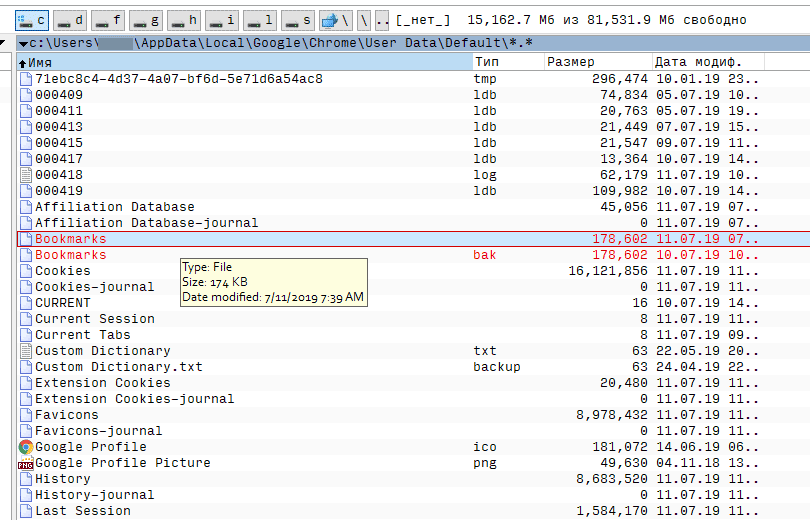The width and height of the screenshot is (810, 520).
Task: Click icon of Affiliation Database file
Action: point(26,207)
